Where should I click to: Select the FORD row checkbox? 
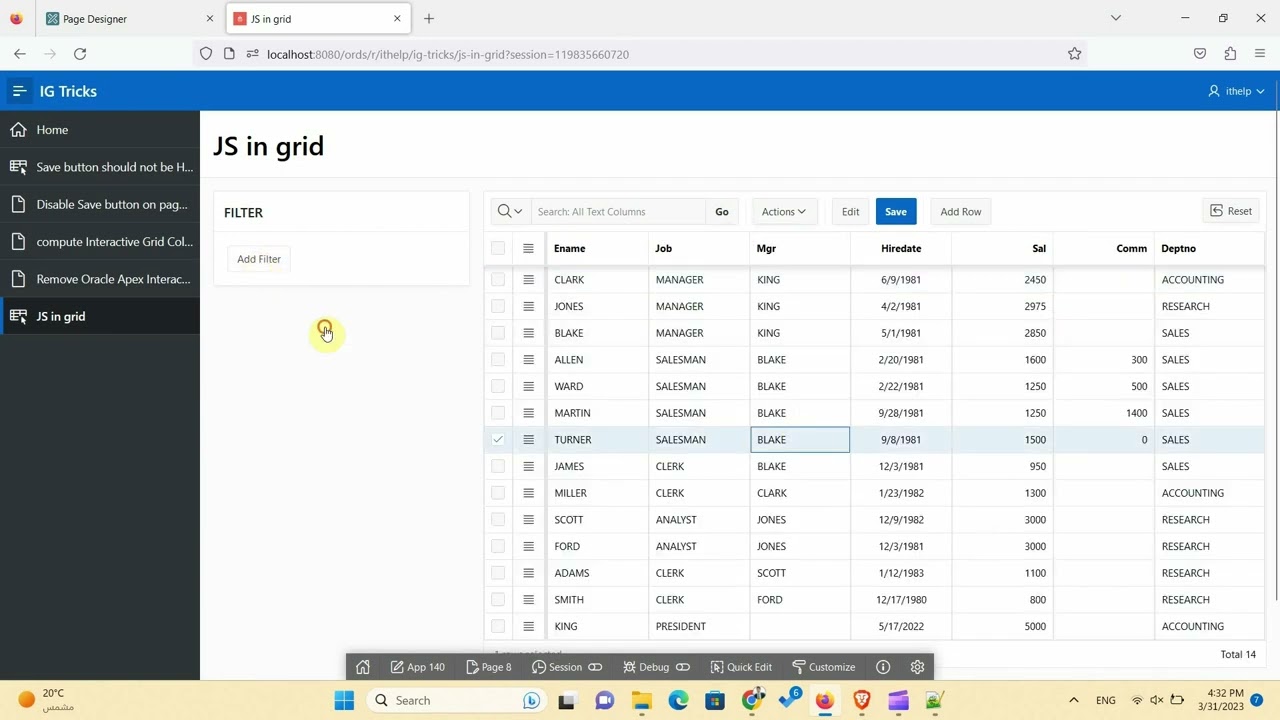click(x=498, y=546)
